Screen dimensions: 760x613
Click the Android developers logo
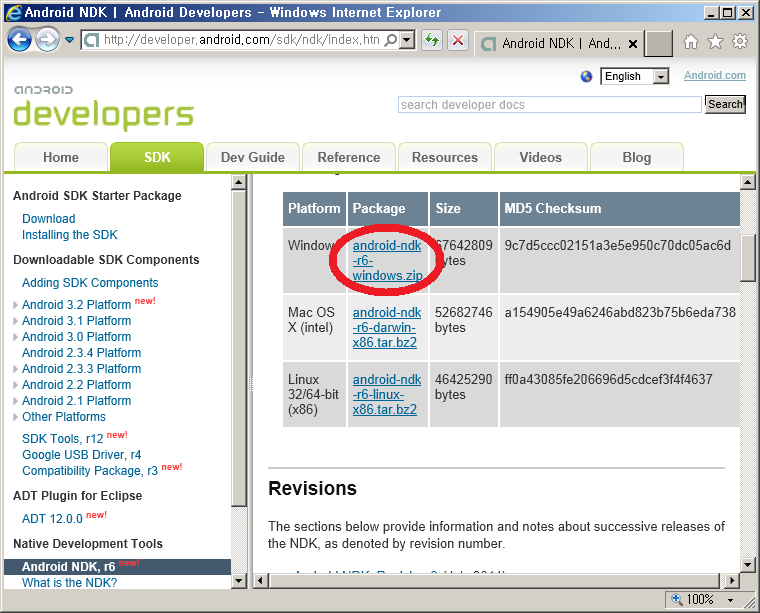(x=103, y=108)
